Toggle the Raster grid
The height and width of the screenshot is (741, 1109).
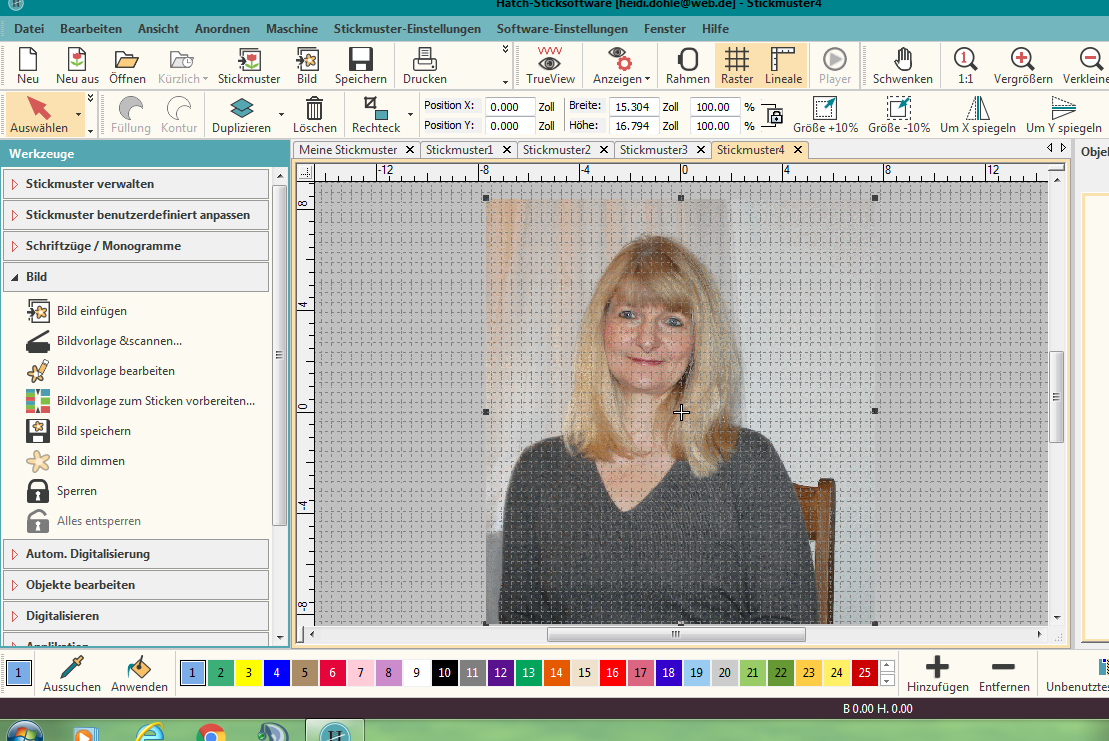coord(737,66)
